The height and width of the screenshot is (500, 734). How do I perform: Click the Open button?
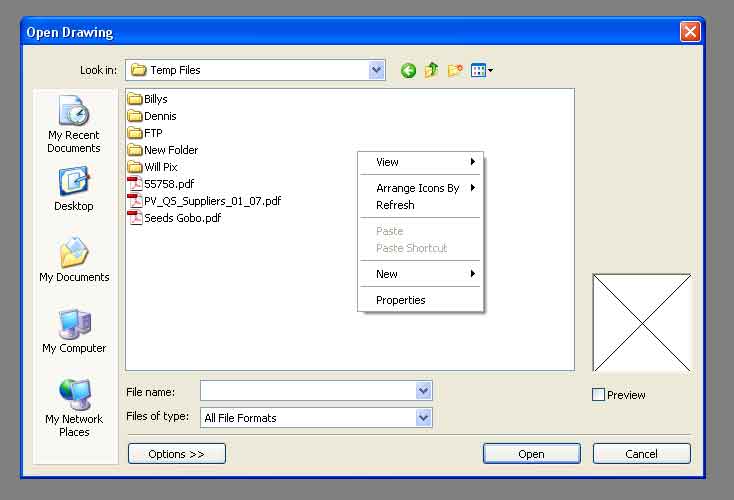(x=531, y=454)
